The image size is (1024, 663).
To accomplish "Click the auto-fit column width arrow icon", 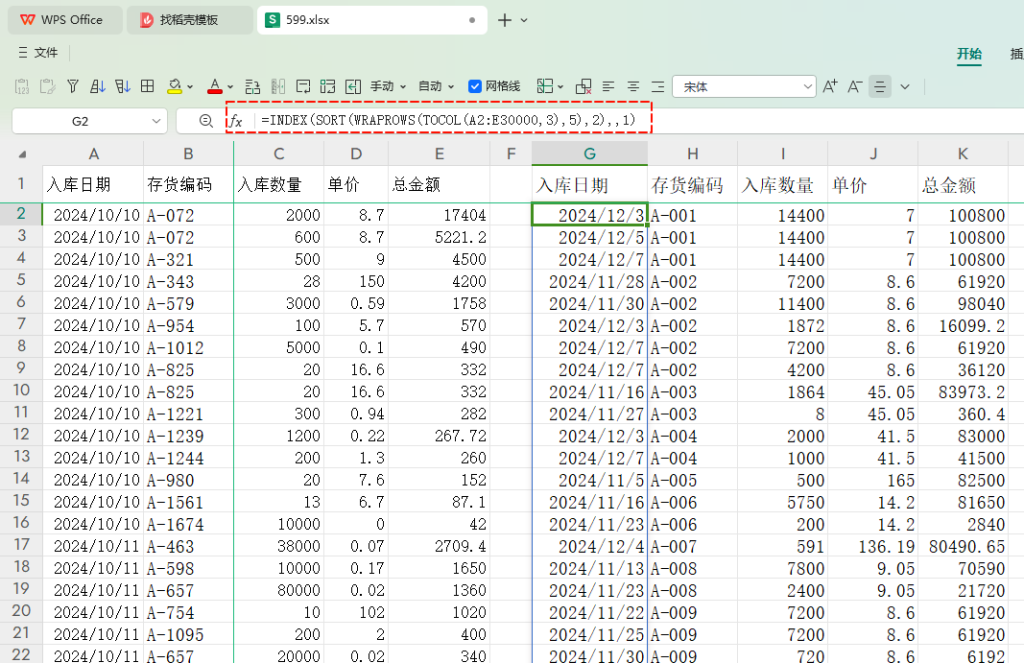I will pos(353,86).
